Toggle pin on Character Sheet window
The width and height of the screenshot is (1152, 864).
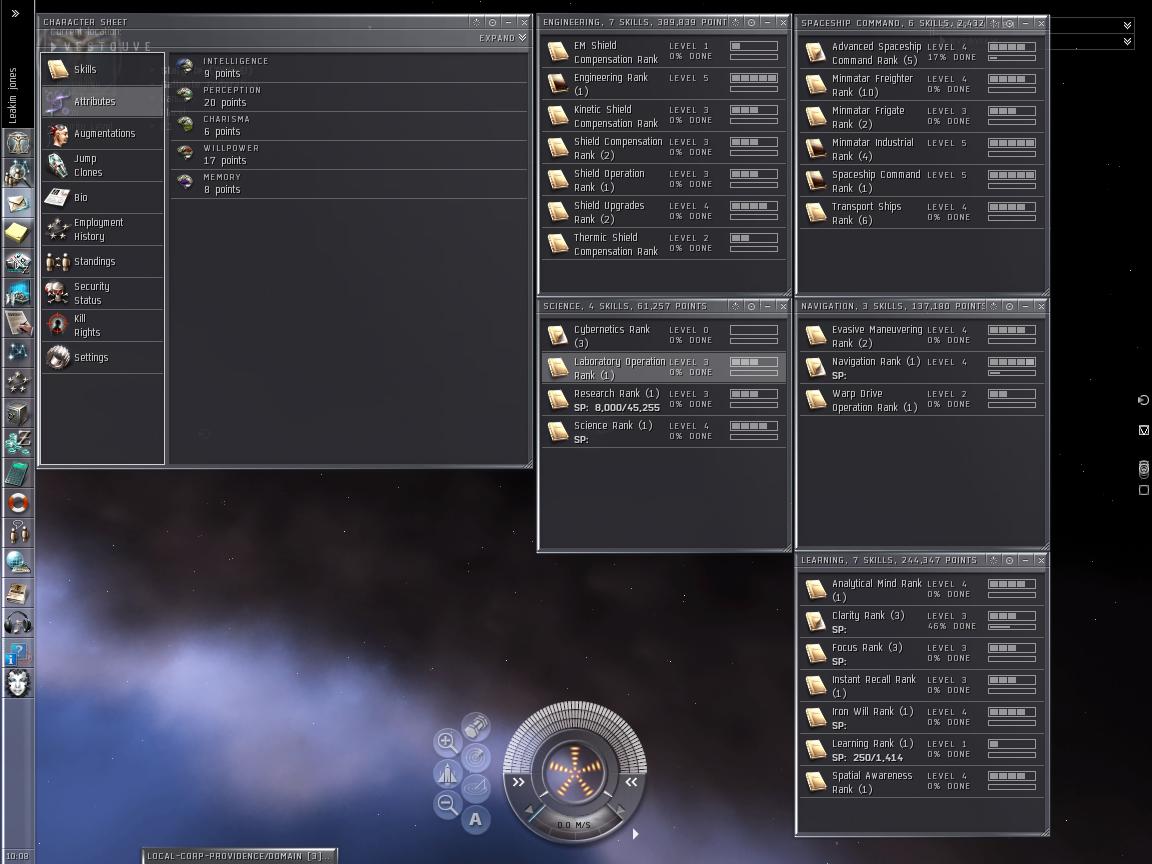click(x=476, y=23)
